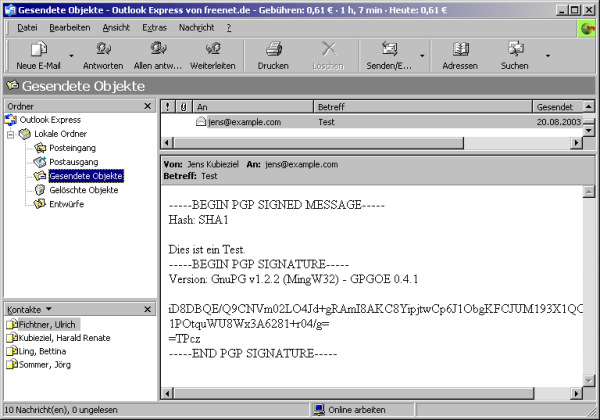Click the Entwürfe folder icon
600x420 pixels.
(40, 204)
